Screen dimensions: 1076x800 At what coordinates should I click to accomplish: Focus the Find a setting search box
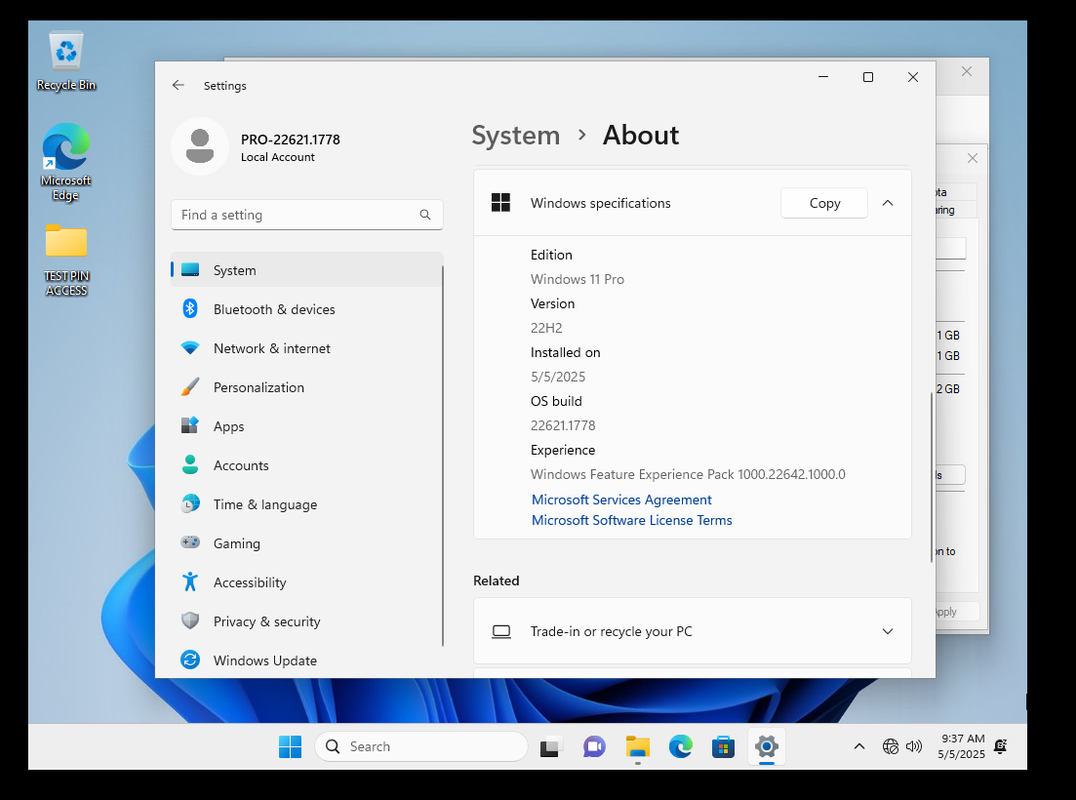click(x=307, y=215)
